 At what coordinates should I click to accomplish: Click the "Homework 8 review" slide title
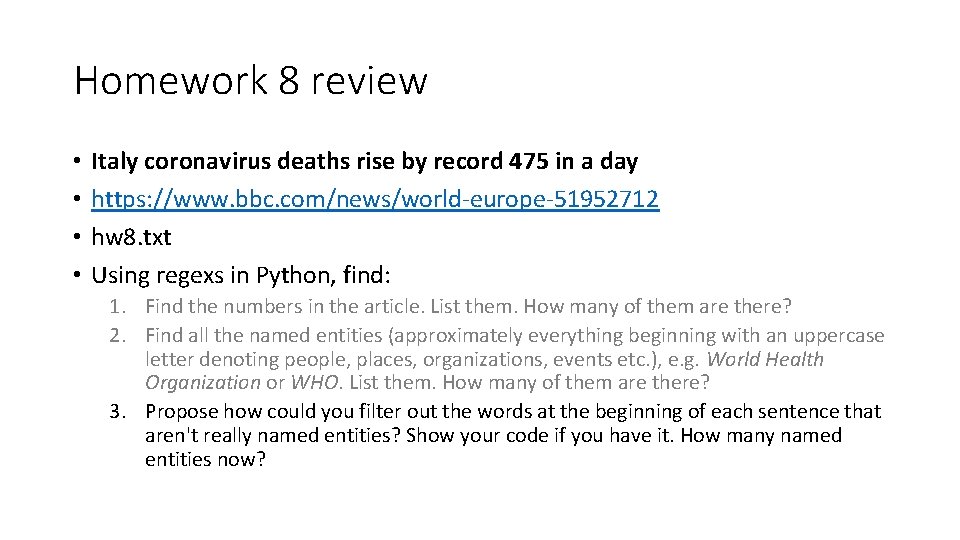[x=250, y=81]
